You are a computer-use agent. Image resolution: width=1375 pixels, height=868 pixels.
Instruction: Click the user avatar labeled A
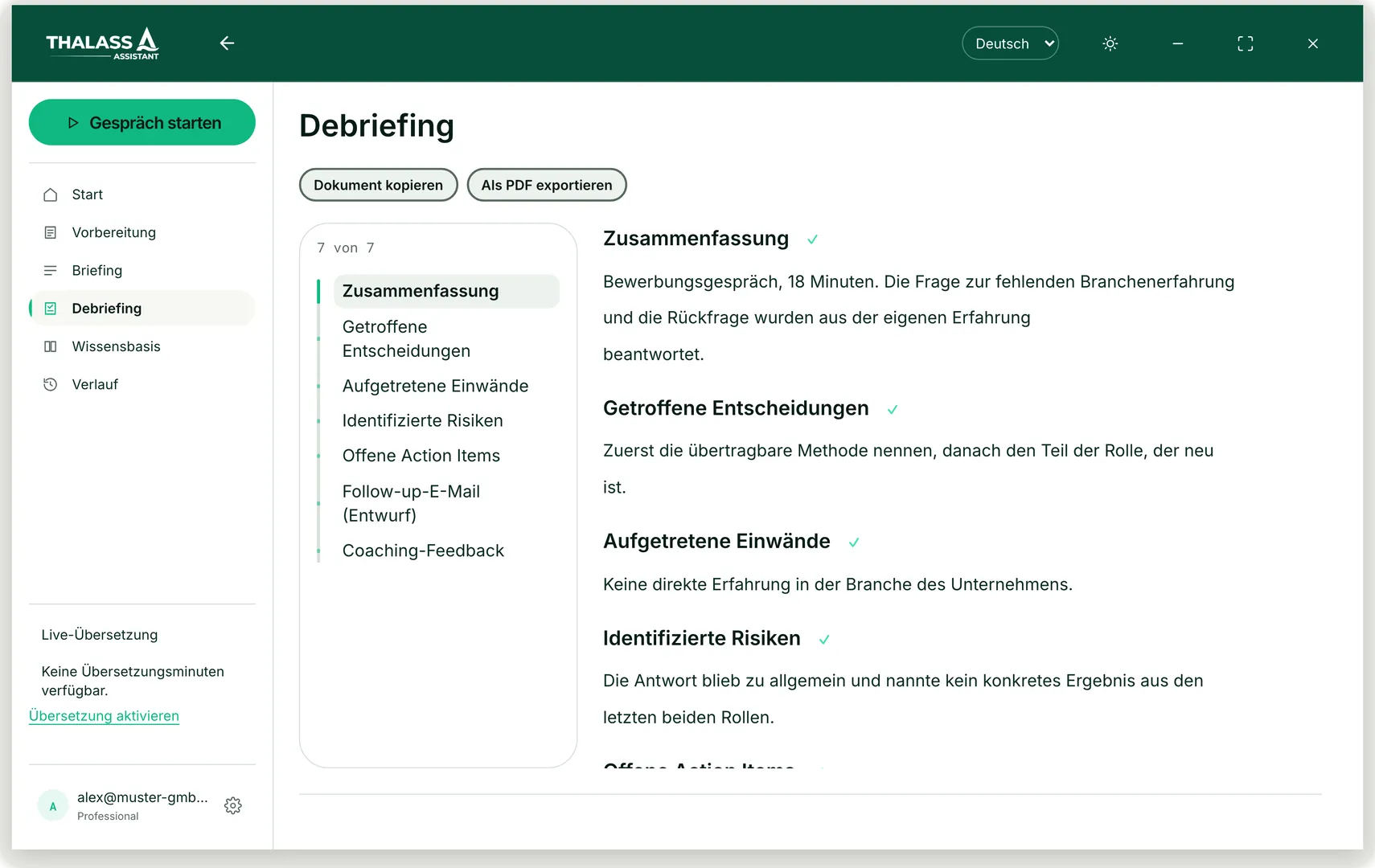[53, 806]
